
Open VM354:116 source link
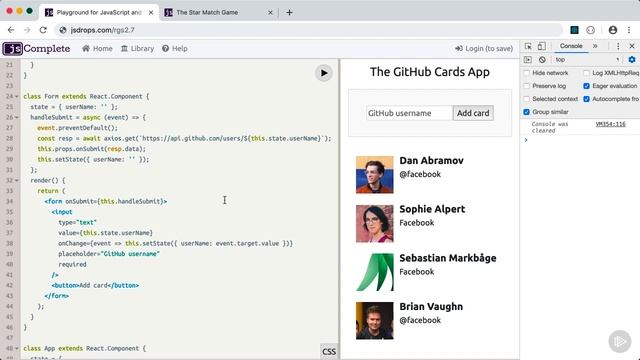click(x=610, y=124)
